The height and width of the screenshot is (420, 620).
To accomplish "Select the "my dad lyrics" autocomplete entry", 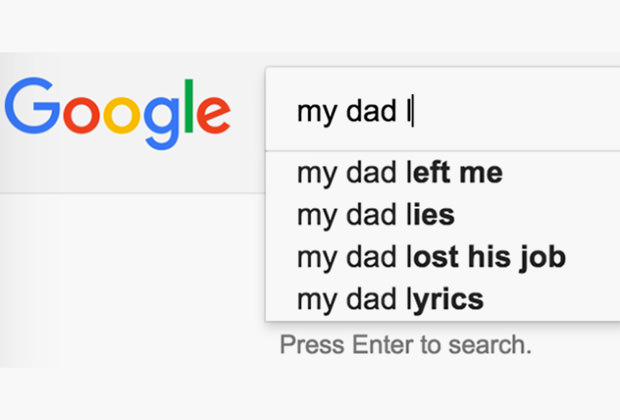I will tap(390, 298).
